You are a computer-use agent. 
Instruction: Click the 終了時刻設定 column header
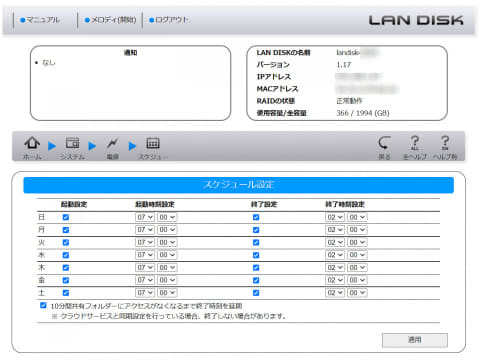click(345, 204)
